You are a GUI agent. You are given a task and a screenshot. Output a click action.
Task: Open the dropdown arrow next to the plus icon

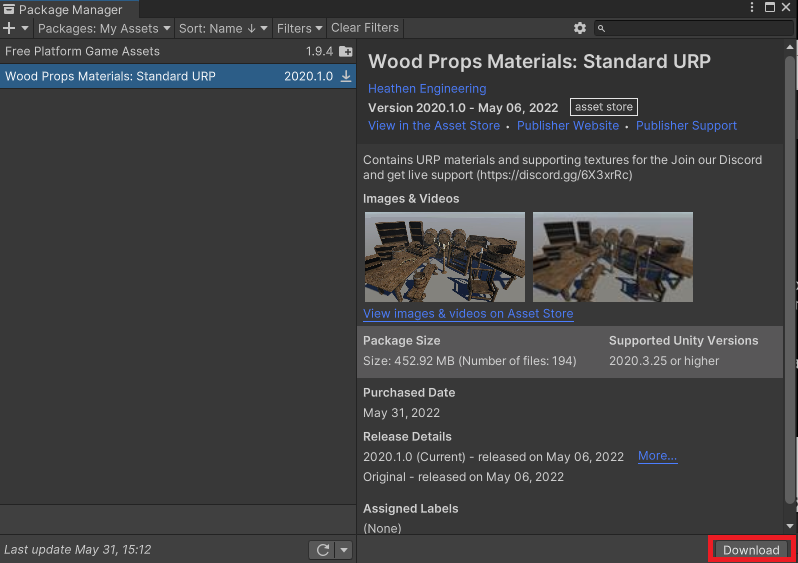tap(25, 28)
